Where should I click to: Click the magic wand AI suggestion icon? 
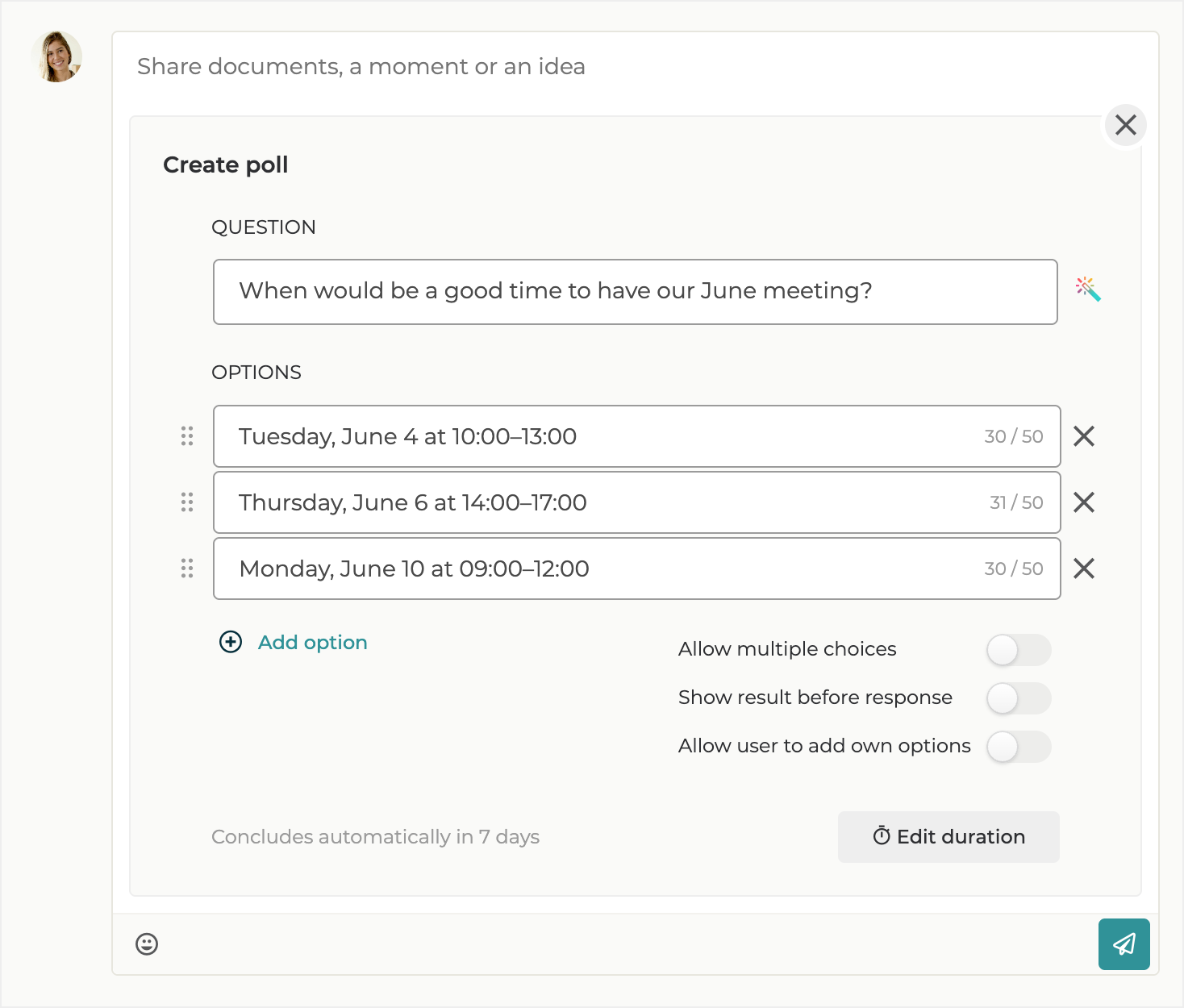tap(1088, 289)
